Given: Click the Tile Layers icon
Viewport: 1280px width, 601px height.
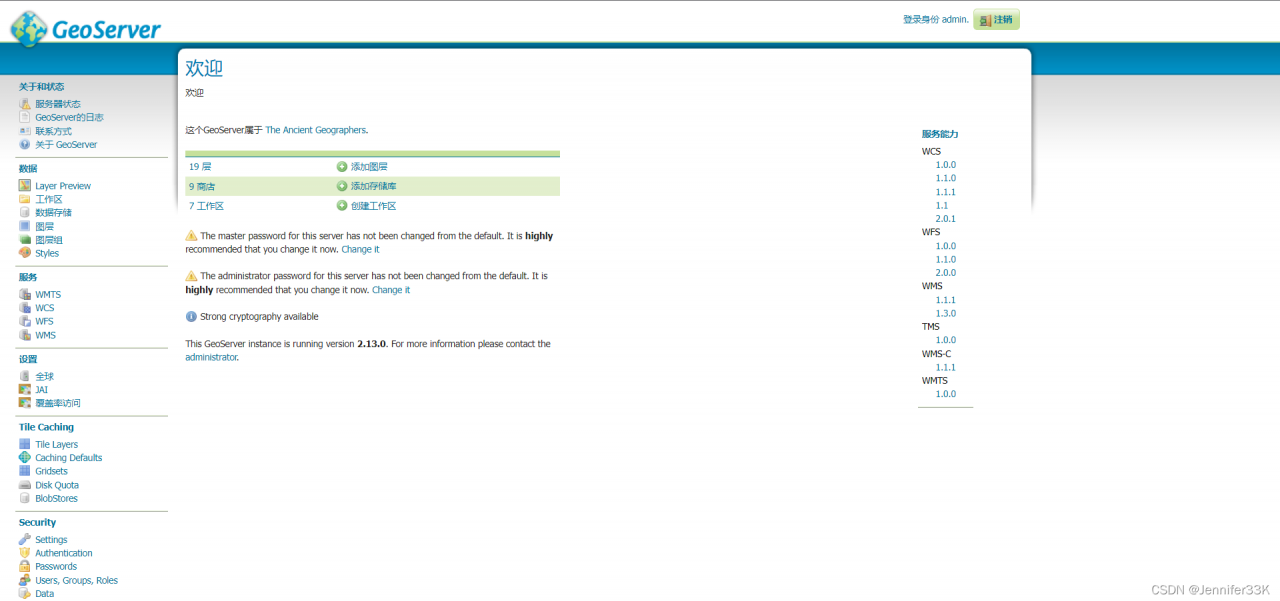Looking at the screenshot, I should click(x=25, y=444).
